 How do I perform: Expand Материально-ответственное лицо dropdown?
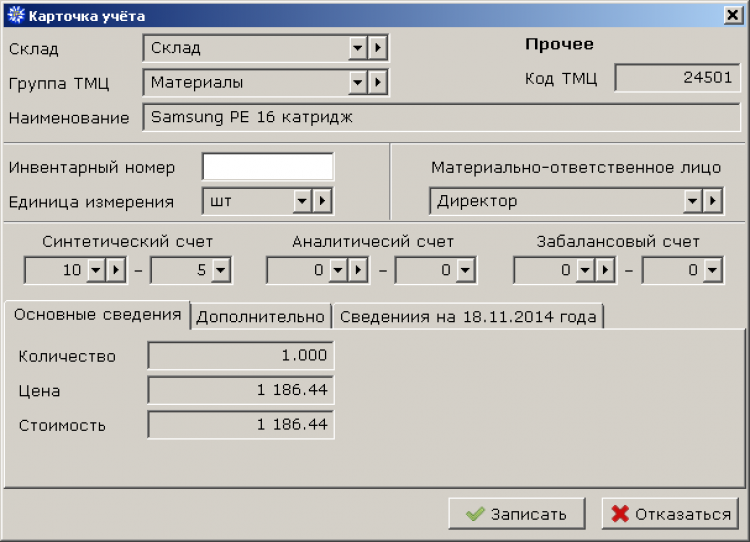click(x=693, y=201)
